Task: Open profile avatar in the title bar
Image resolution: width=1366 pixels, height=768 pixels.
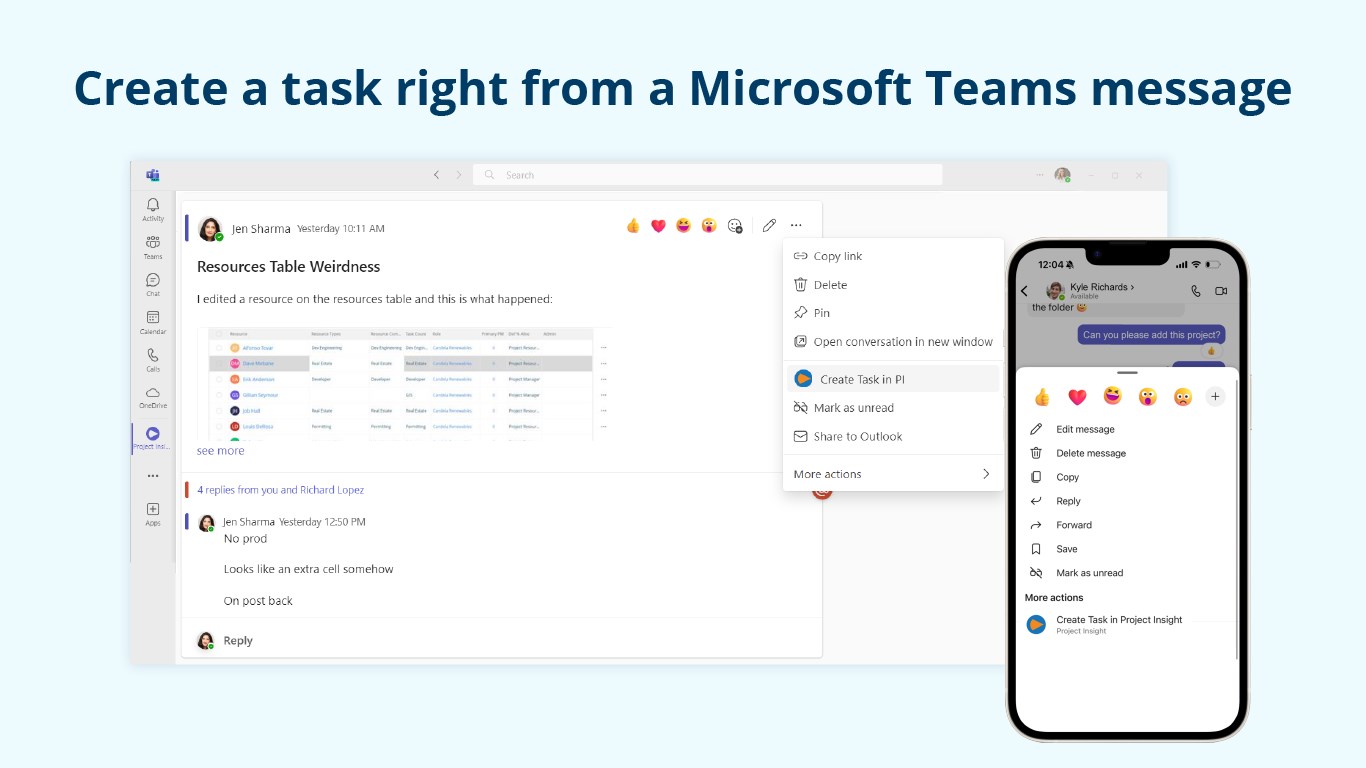Action: pos(1062,175)
